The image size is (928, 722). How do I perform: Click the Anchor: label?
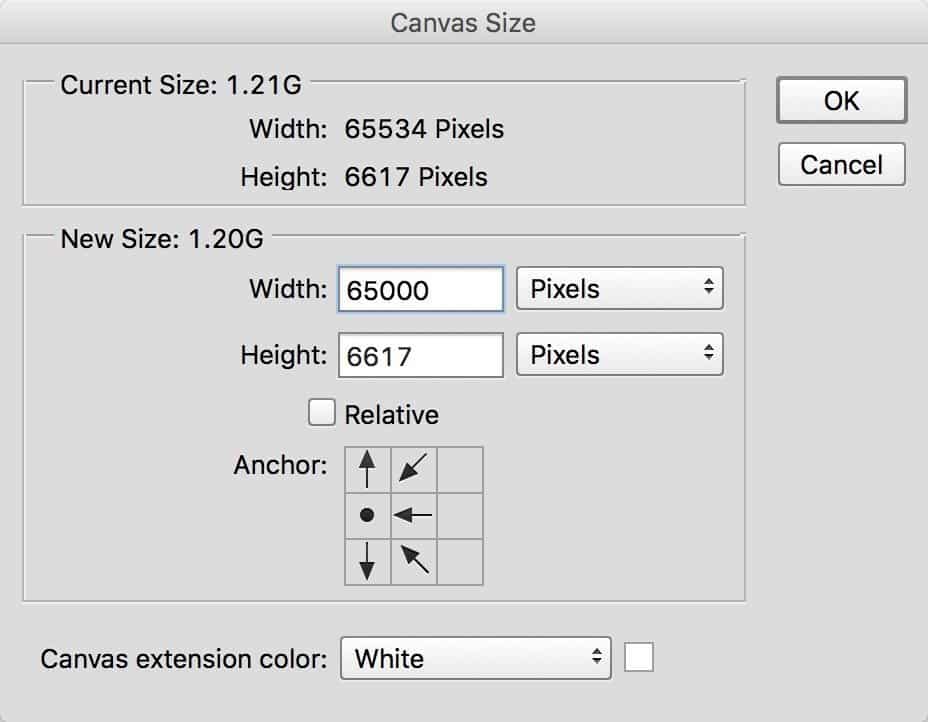[x=281, y=465]
